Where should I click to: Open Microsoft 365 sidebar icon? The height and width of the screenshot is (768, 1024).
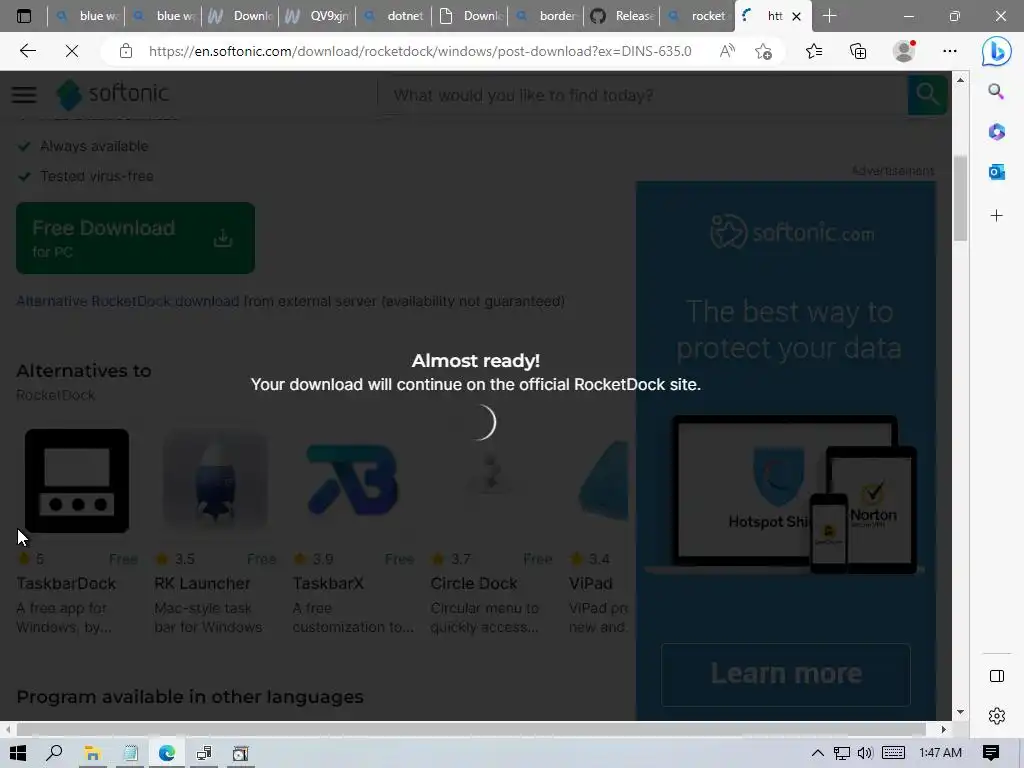pos(996,132)
